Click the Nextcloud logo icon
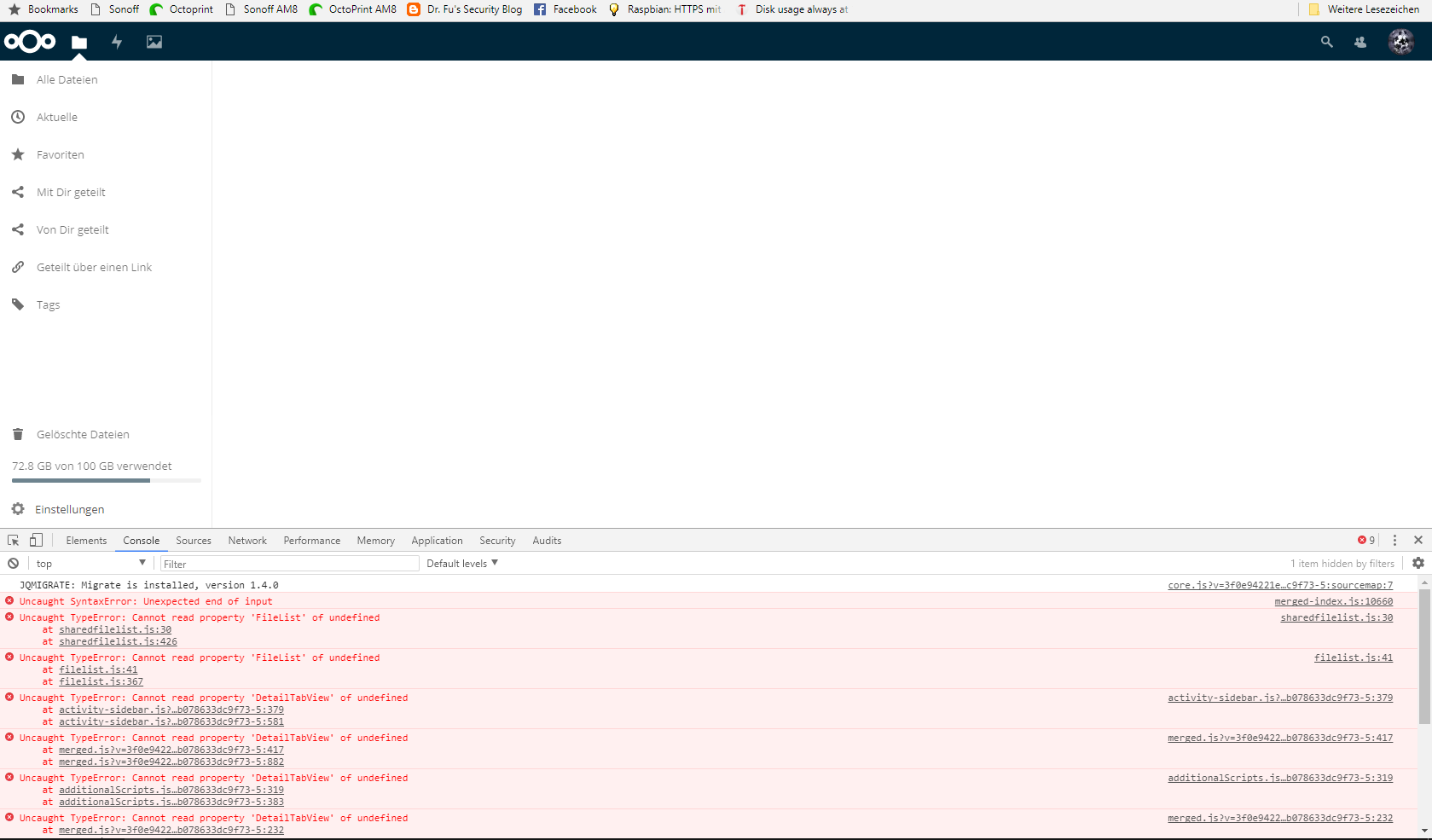The height and width of the screenshot is (840, 1432). point(30,42)
